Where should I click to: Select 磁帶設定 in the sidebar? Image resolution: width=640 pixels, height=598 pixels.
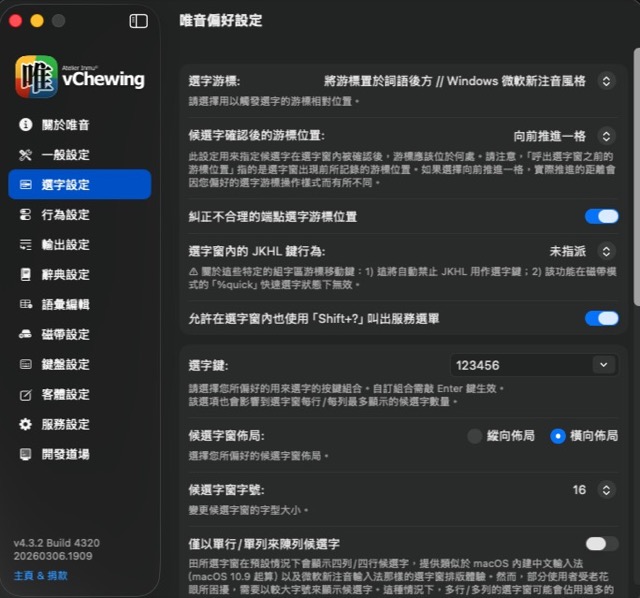[80, 334]
